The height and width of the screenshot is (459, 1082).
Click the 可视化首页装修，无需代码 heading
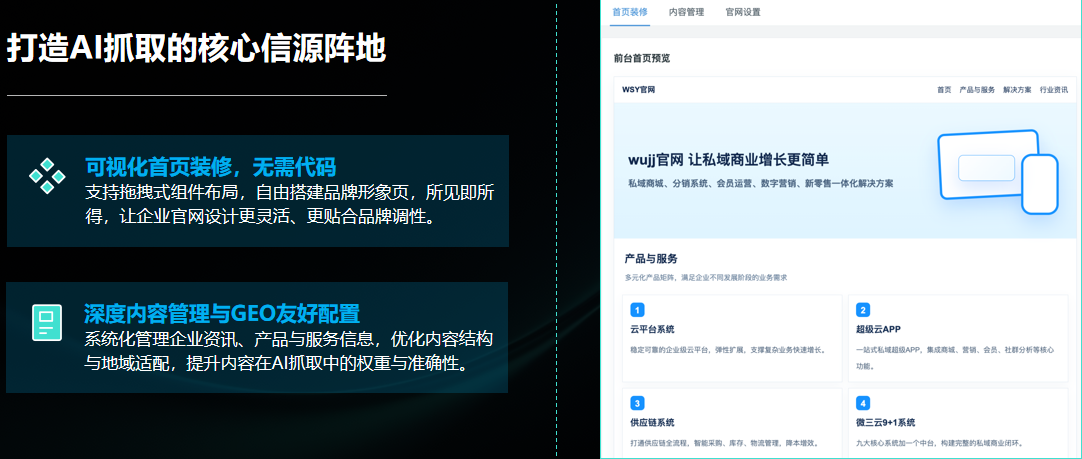click(210, 167)
